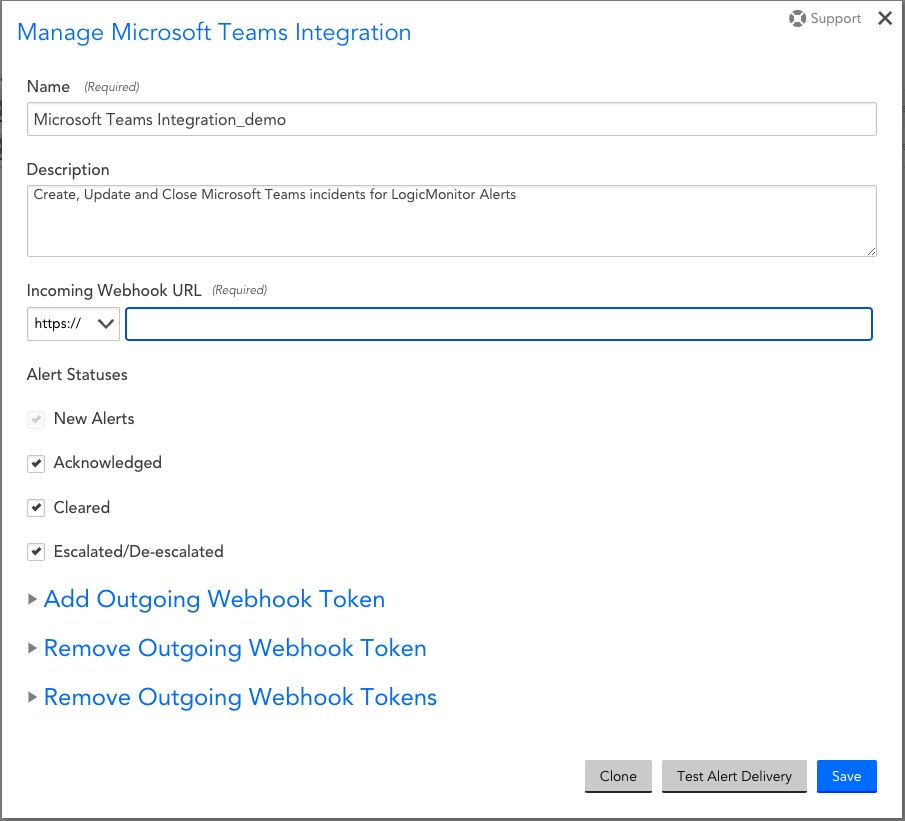This screenshot has width=905, height=821.
Task: Expand the Remove Outgoing Webhook Token triangle
Action: (32, 648)
